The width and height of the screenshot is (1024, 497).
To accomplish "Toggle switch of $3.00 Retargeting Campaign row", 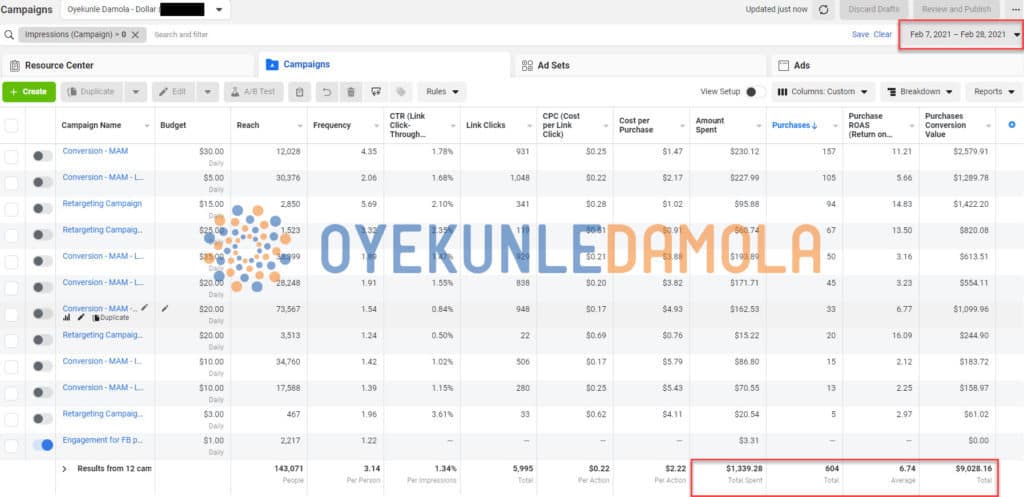I will tap(42, 419).
